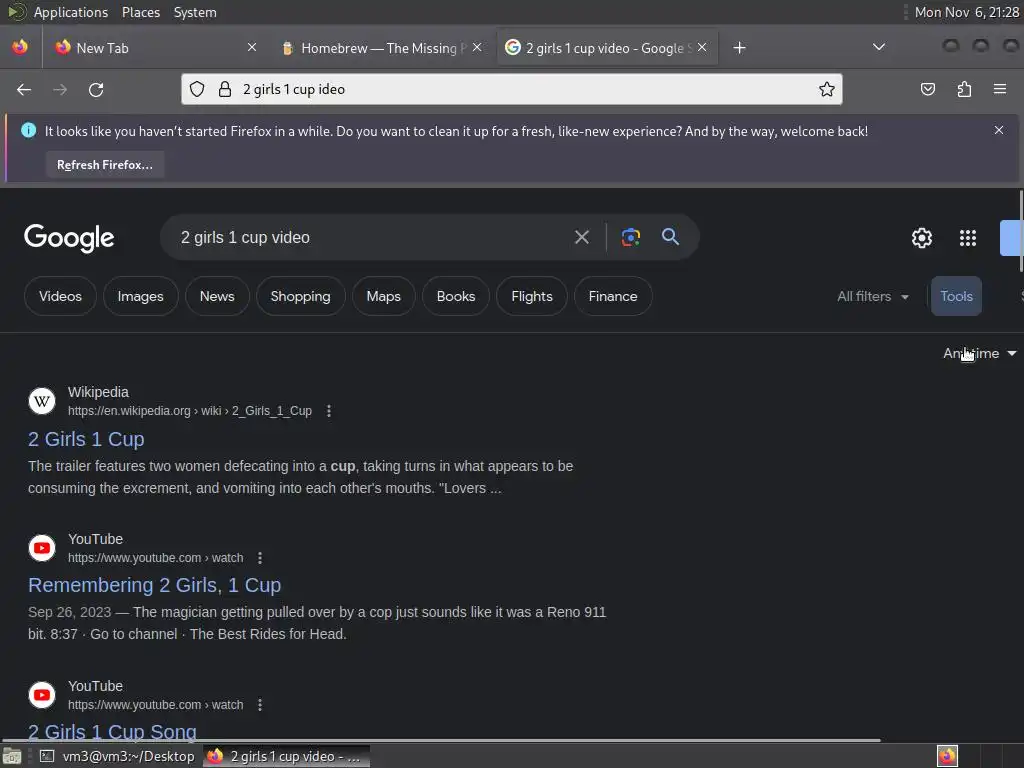List all tabs with the chevron
Screen dimensions: 1024x768
(x=879, y=47)
